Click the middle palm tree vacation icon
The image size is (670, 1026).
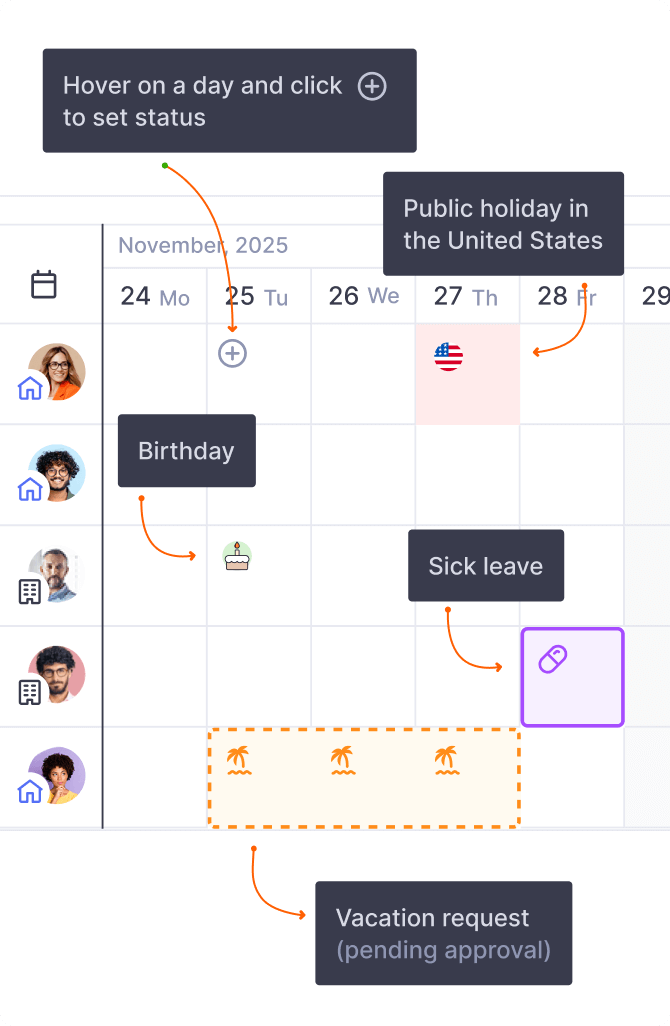click(x=343, y=761)
